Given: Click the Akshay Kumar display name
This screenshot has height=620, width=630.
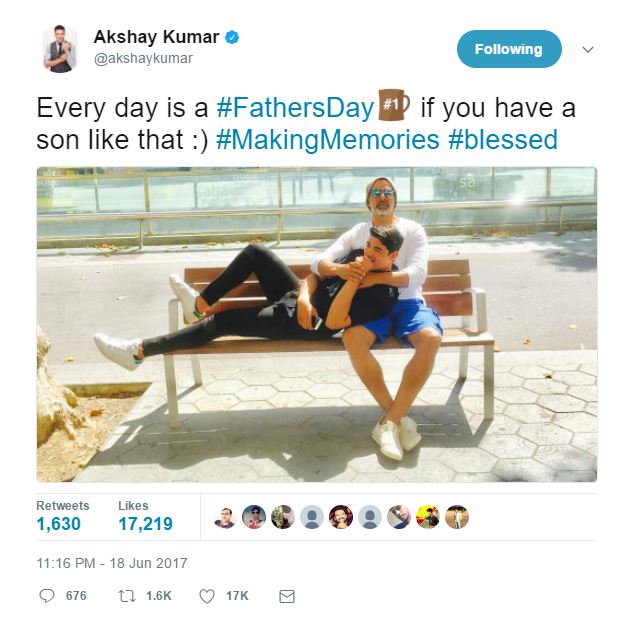Looking at the screenshot, I should coord(156,37).
